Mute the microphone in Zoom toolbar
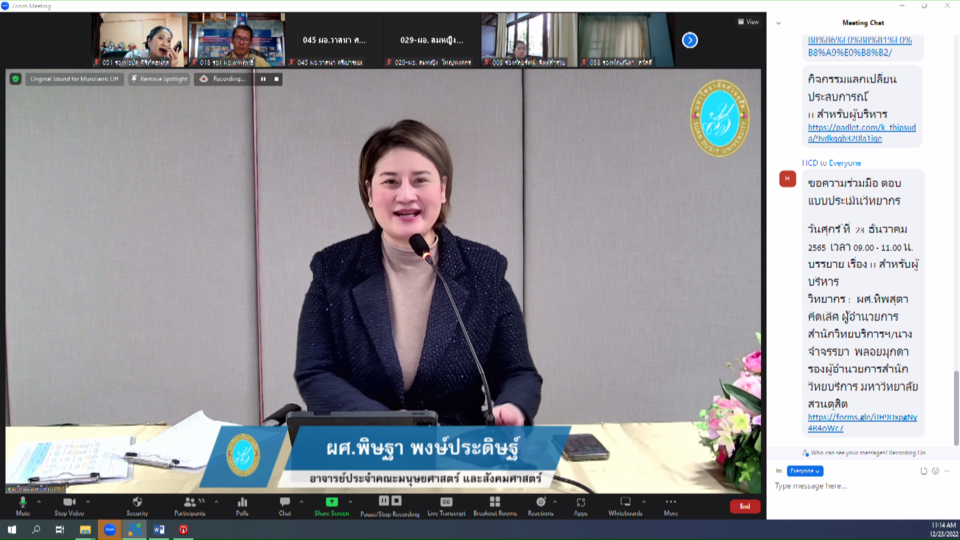 (23, 506)
